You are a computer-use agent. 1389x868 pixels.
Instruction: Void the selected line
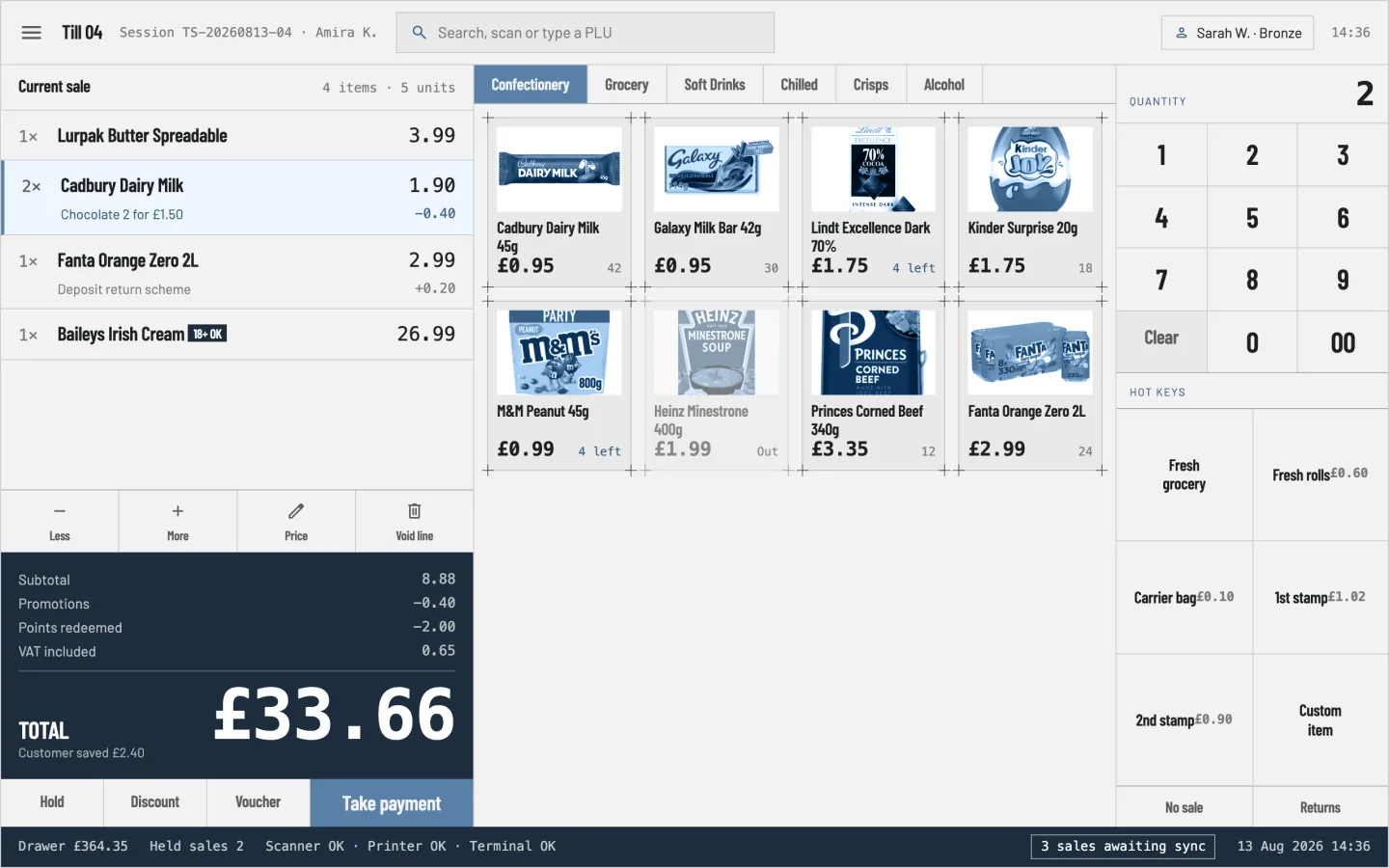(x=414, y=522)
